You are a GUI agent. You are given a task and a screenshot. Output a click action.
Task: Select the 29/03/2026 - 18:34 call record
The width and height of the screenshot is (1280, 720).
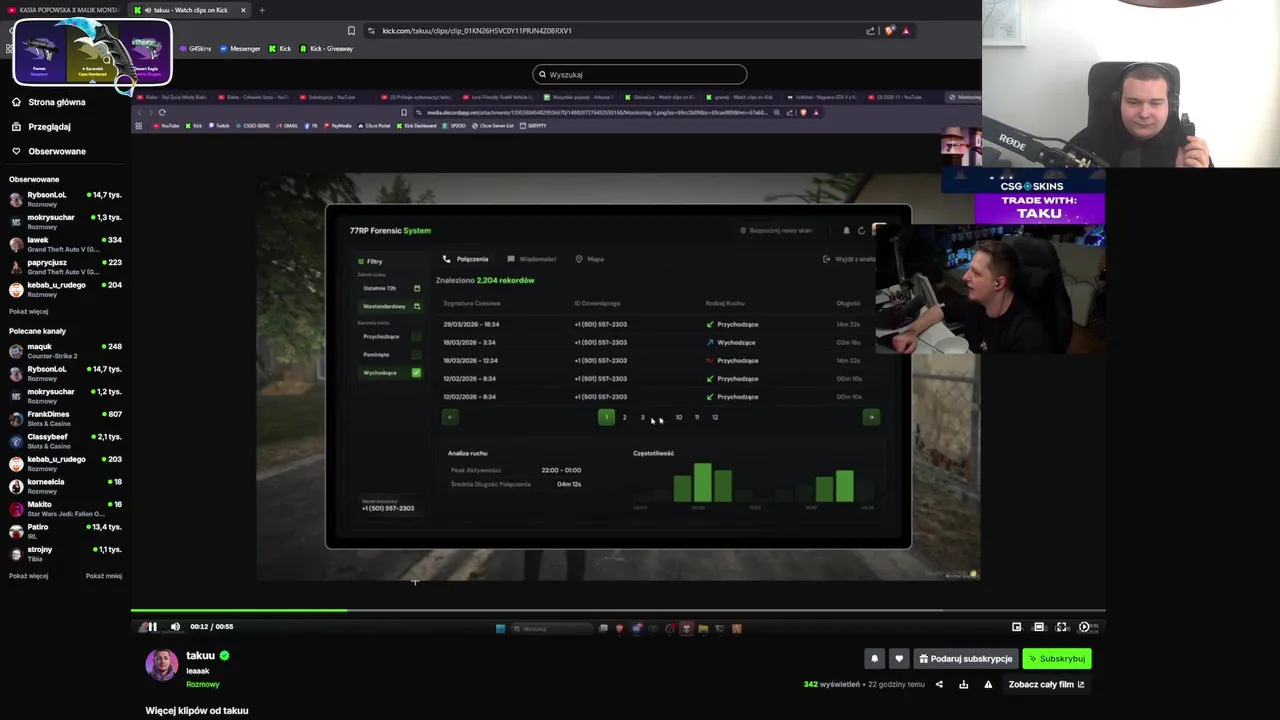tap(660, 324)
